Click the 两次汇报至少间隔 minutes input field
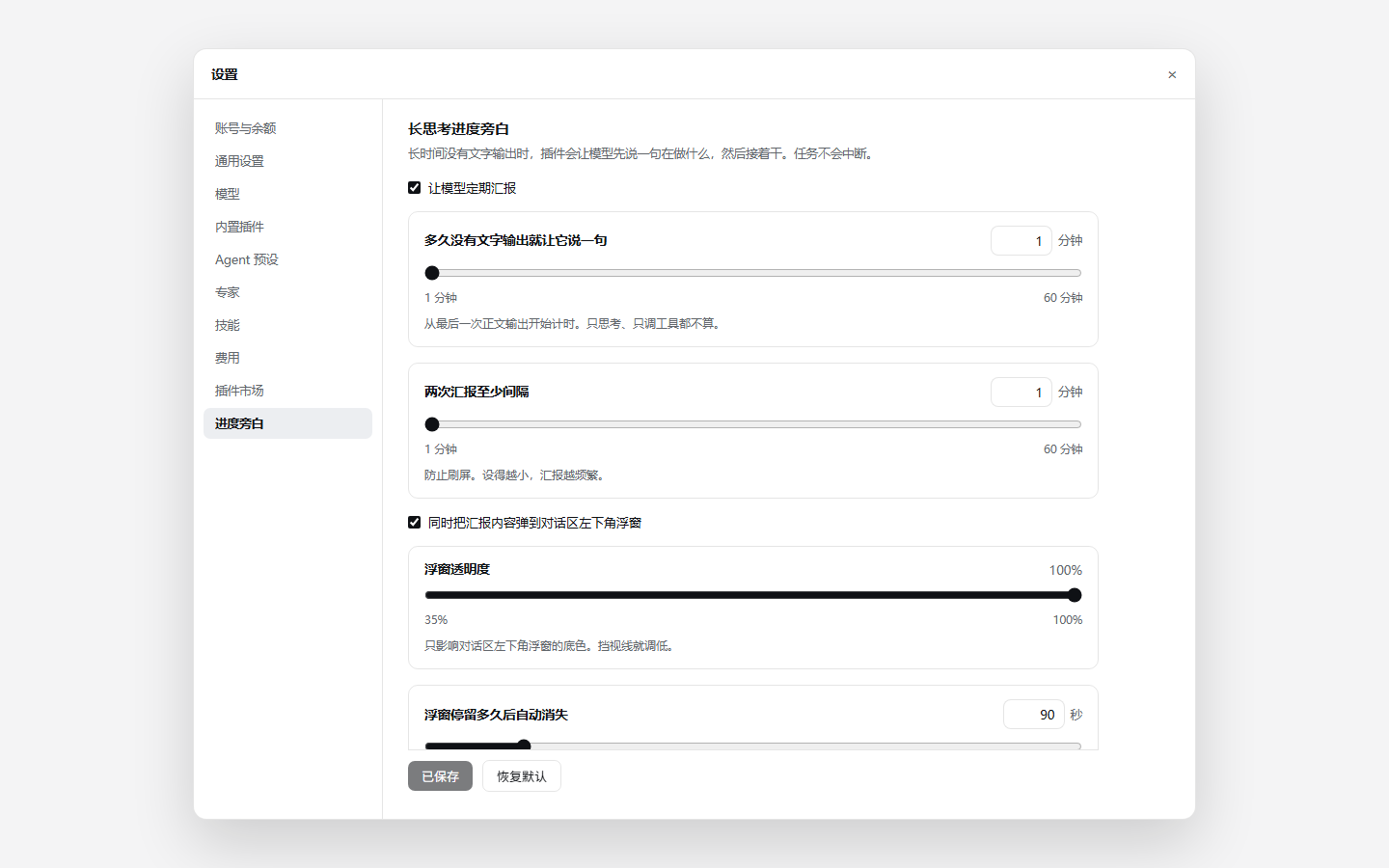This screenshot has width=1389, height=868. tap(1021, 393)
